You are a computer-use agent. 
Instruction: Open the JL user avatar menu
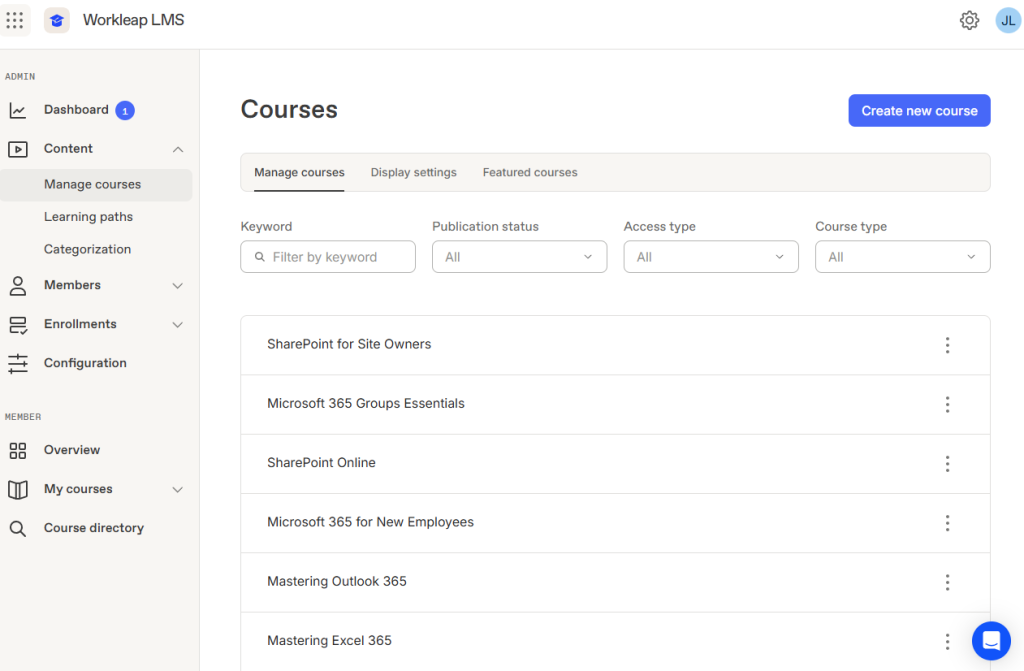[1008, 20]
